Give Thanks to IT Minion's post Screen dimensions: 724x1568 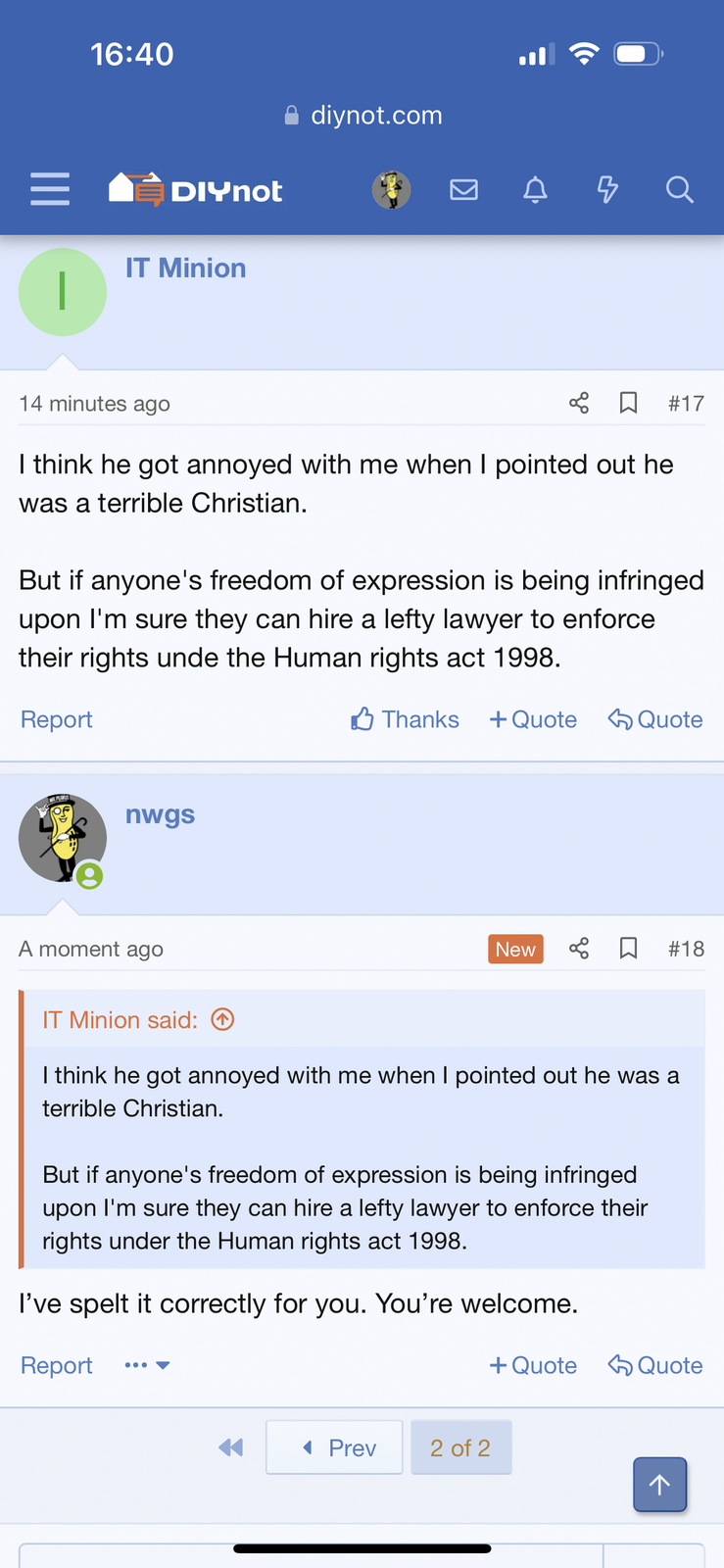pyautogui.click(x=405, y=719)
